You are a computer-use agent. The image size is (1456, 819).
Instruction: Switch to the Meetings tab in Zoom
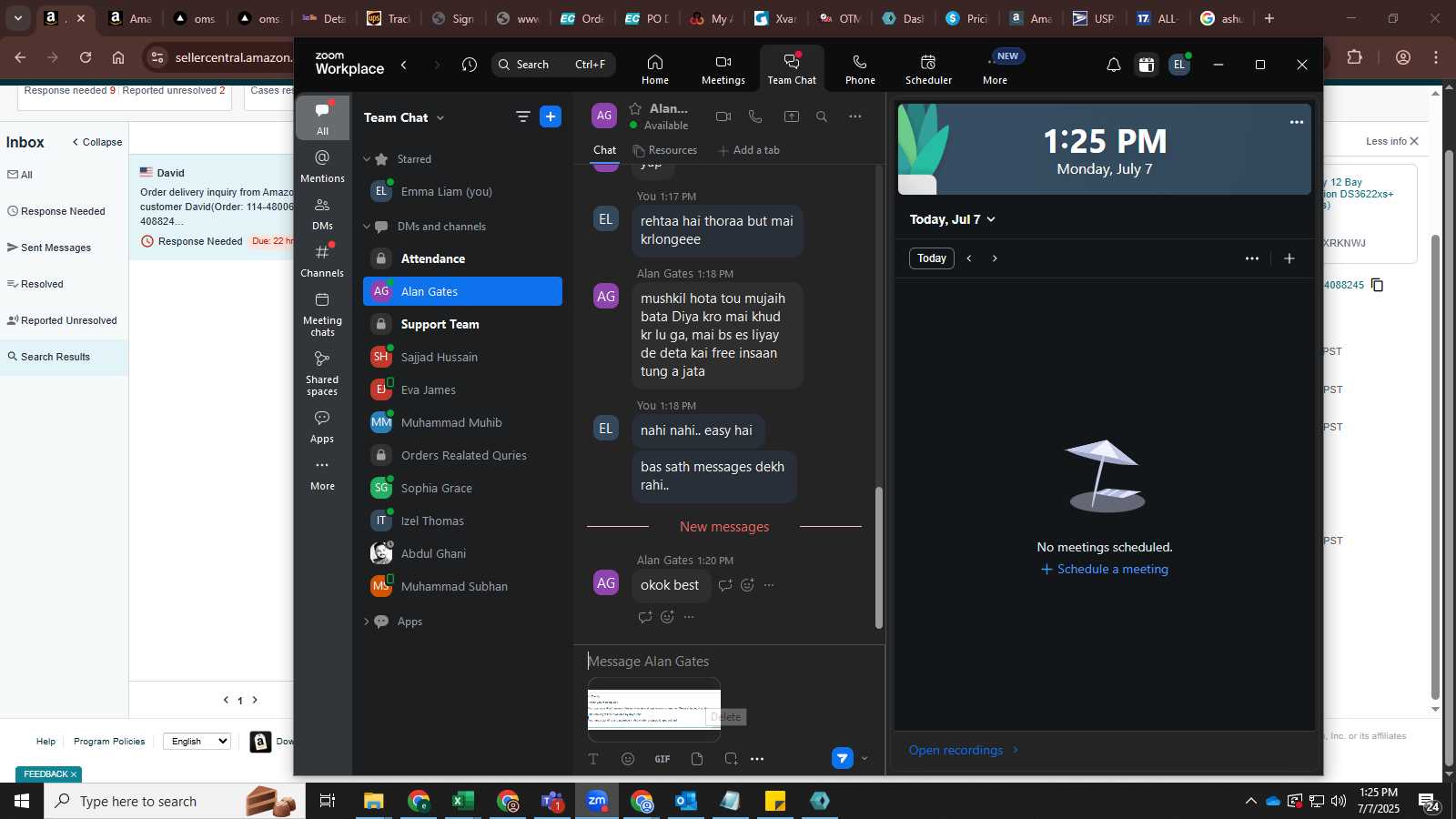pos(723,69)
